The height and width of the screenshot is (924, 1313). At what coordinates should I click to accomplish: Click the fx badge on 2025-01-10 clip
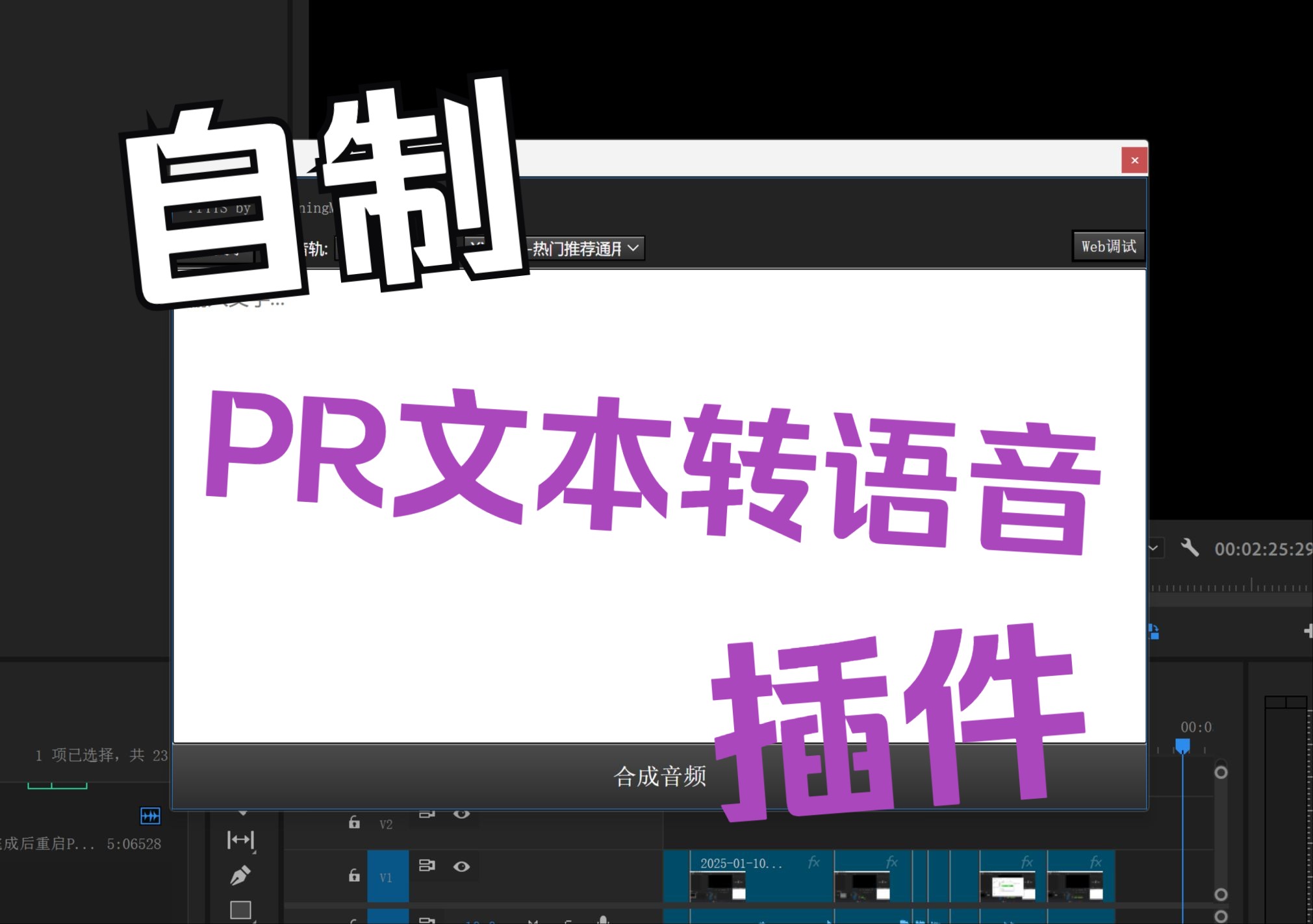click(813, 862)
